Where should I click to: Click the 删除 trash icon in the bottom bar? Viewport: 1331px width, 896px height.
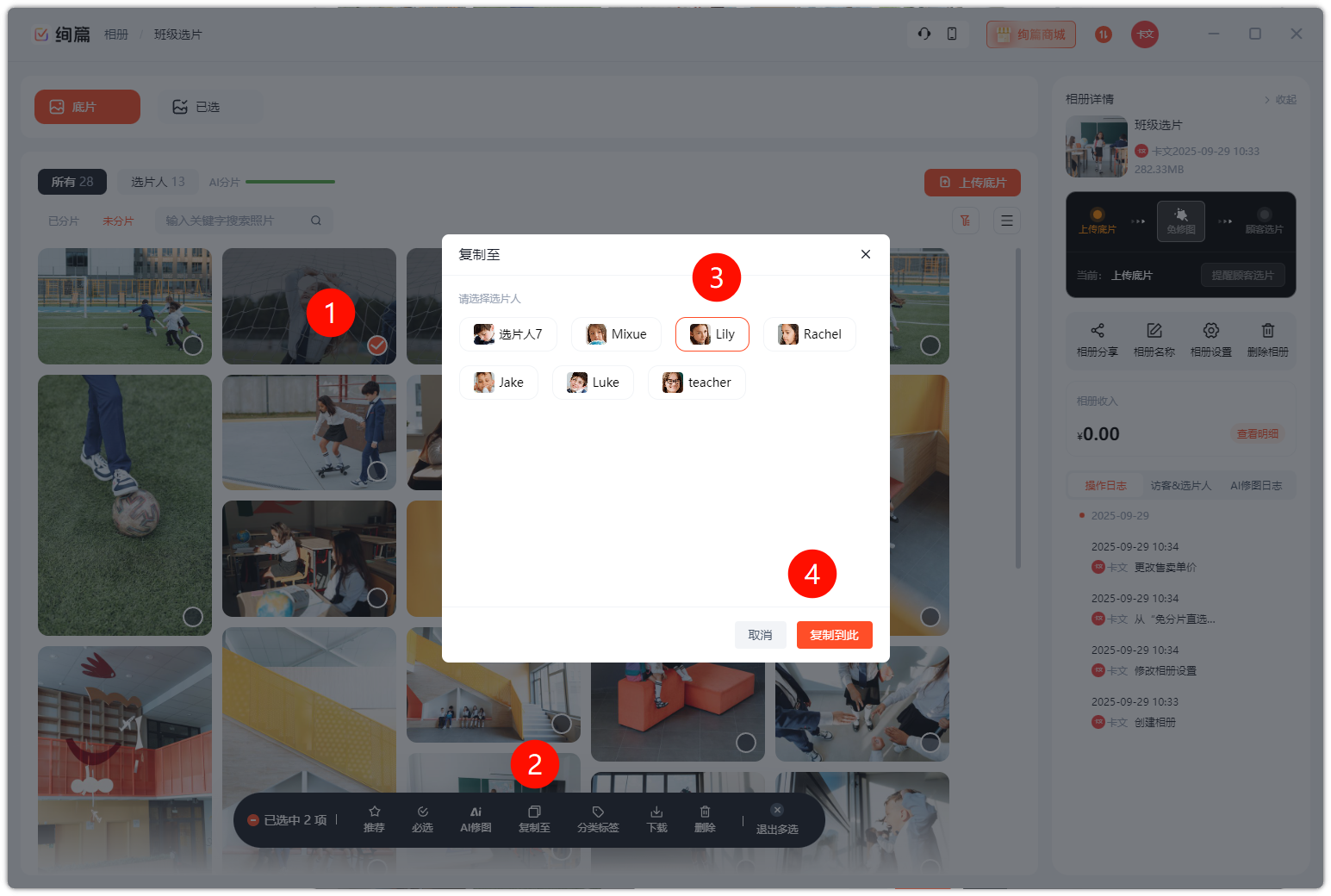point(705,812)
